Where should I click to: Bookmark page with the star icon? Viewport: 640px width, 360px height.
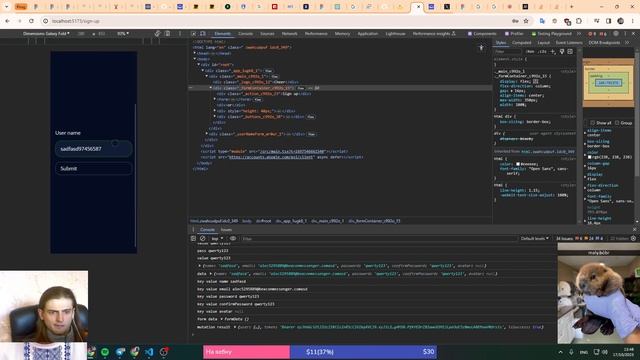coord(526,21)
